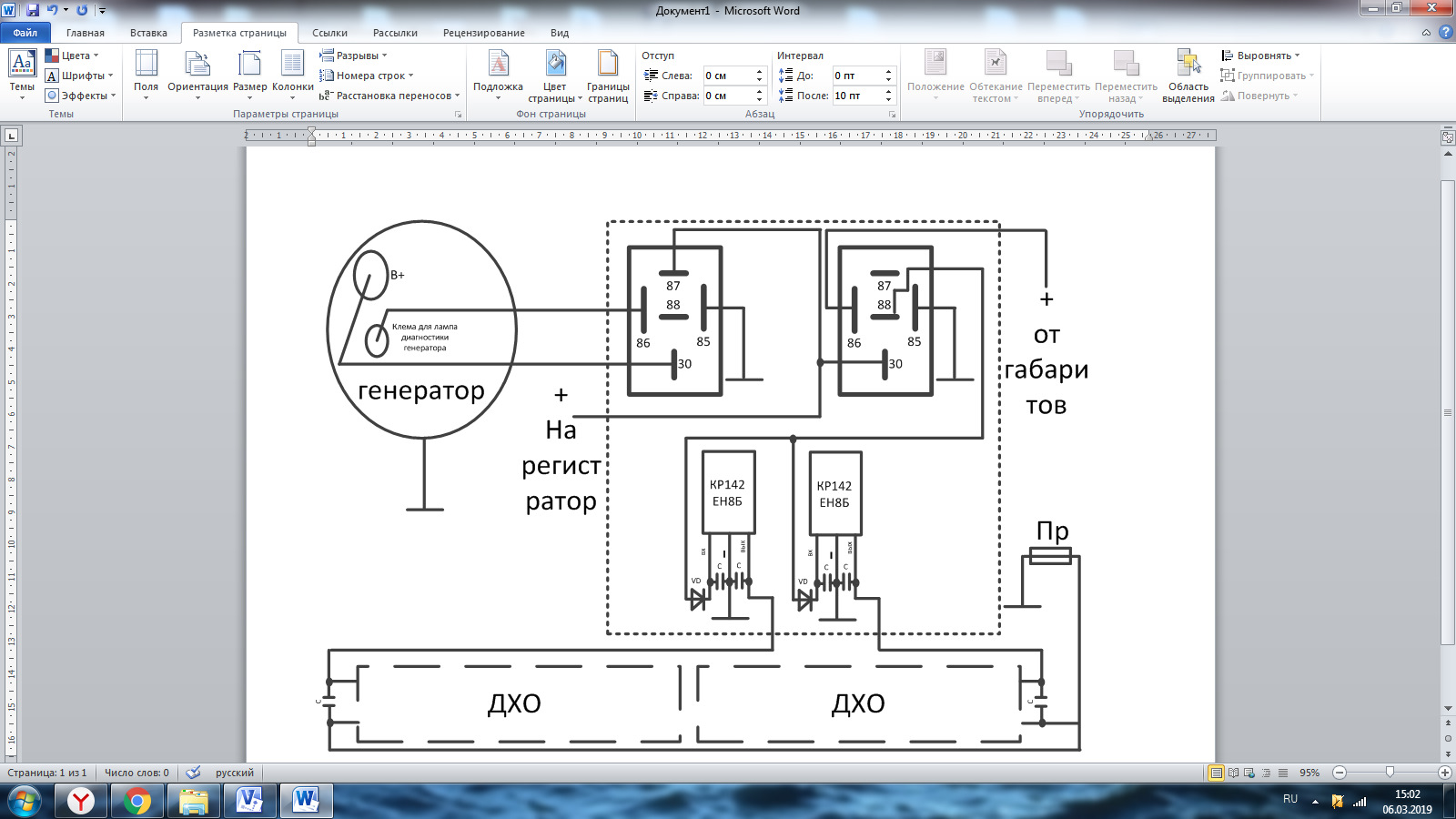Switch to References (Ссылки) tab
Viewport: 1456px width, 819px height.
329,33
